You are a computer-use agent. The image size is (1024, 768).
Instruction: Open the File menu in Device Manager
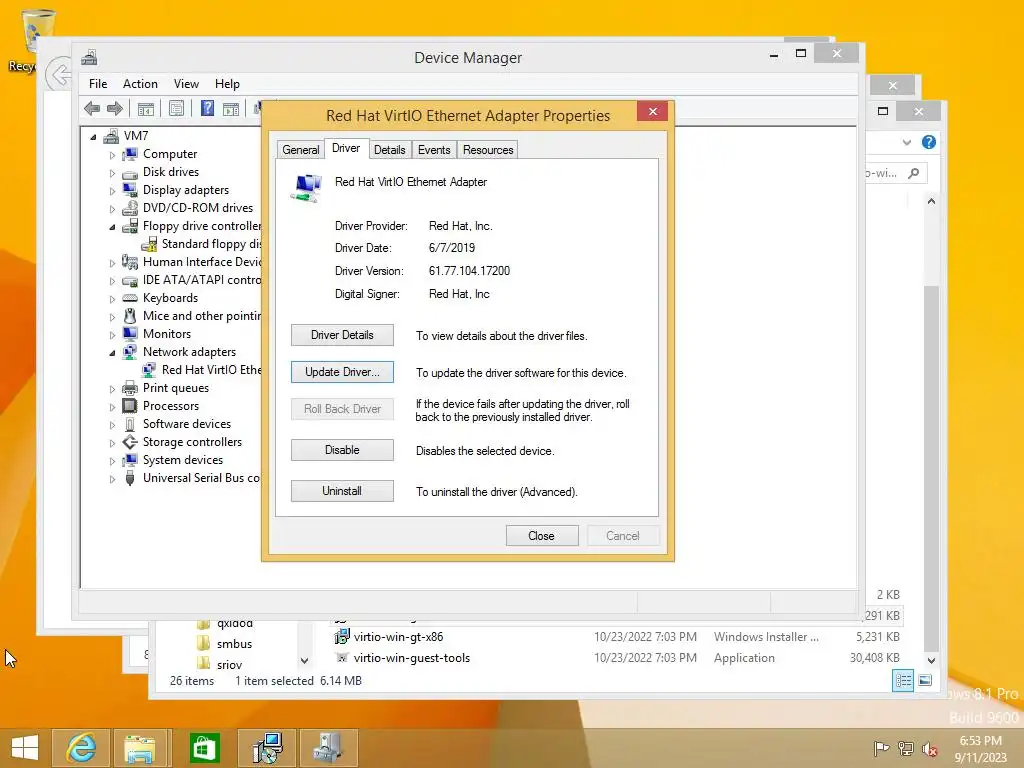coord(98,84)
